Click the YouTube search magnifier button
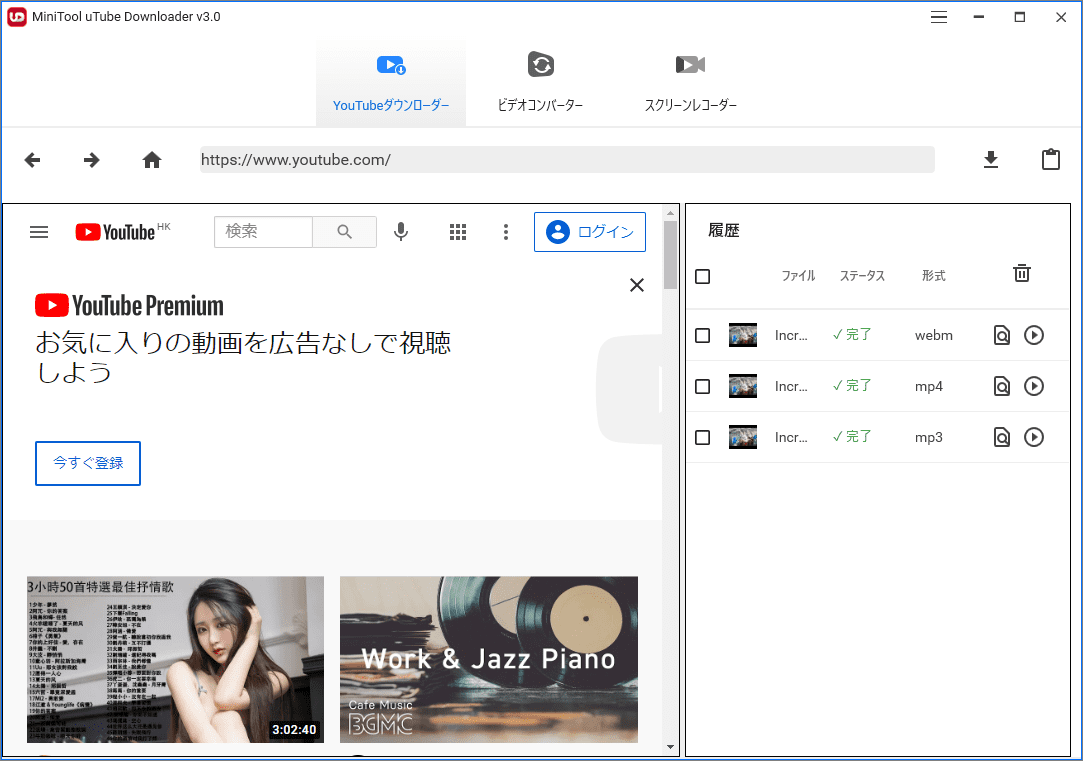 tap(345, 231)
